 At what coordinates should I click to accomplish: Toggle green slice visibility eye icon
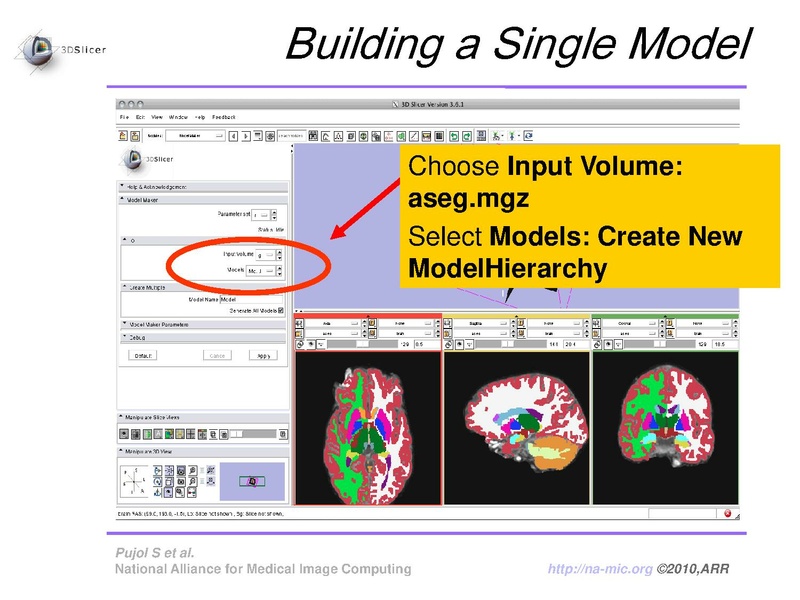tap(608, 344)
